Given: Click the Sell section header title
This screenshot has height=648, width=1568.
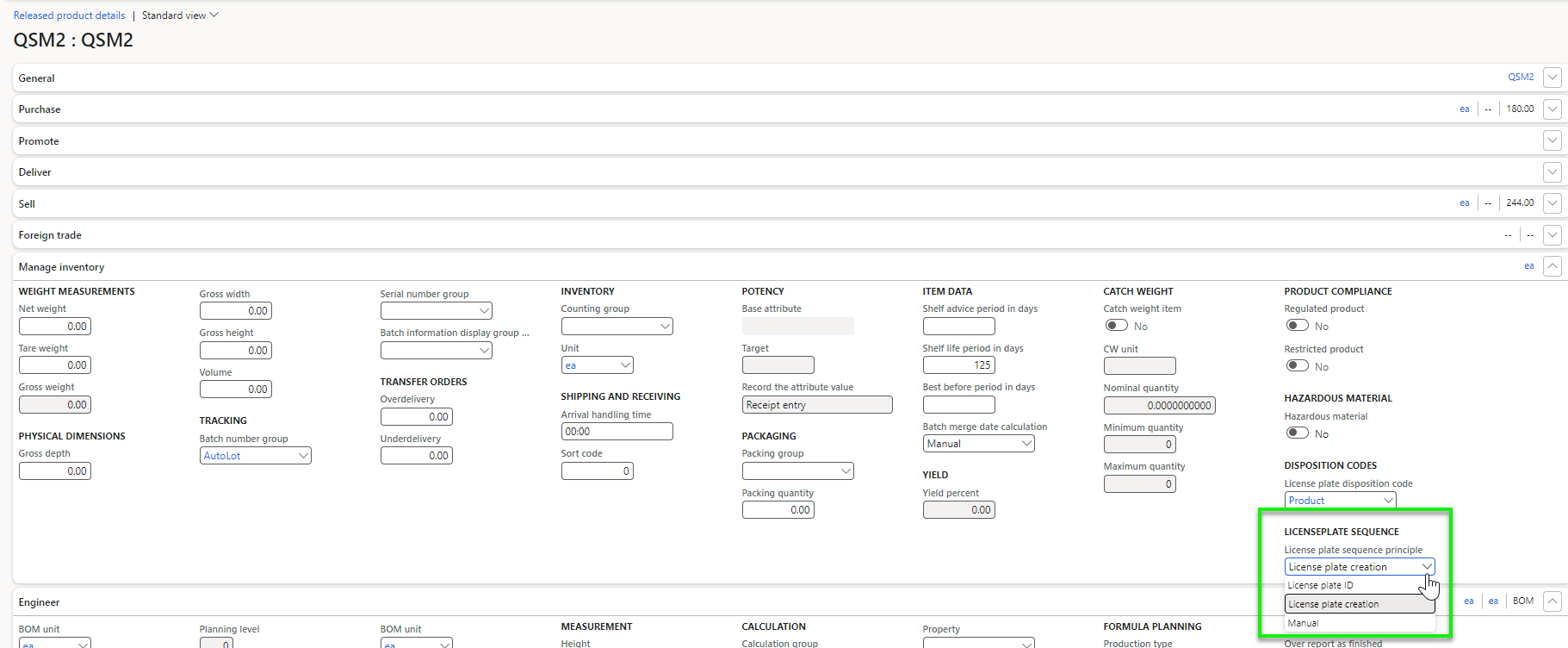Looking at the screenshot, I should click(x=27, y=204).
